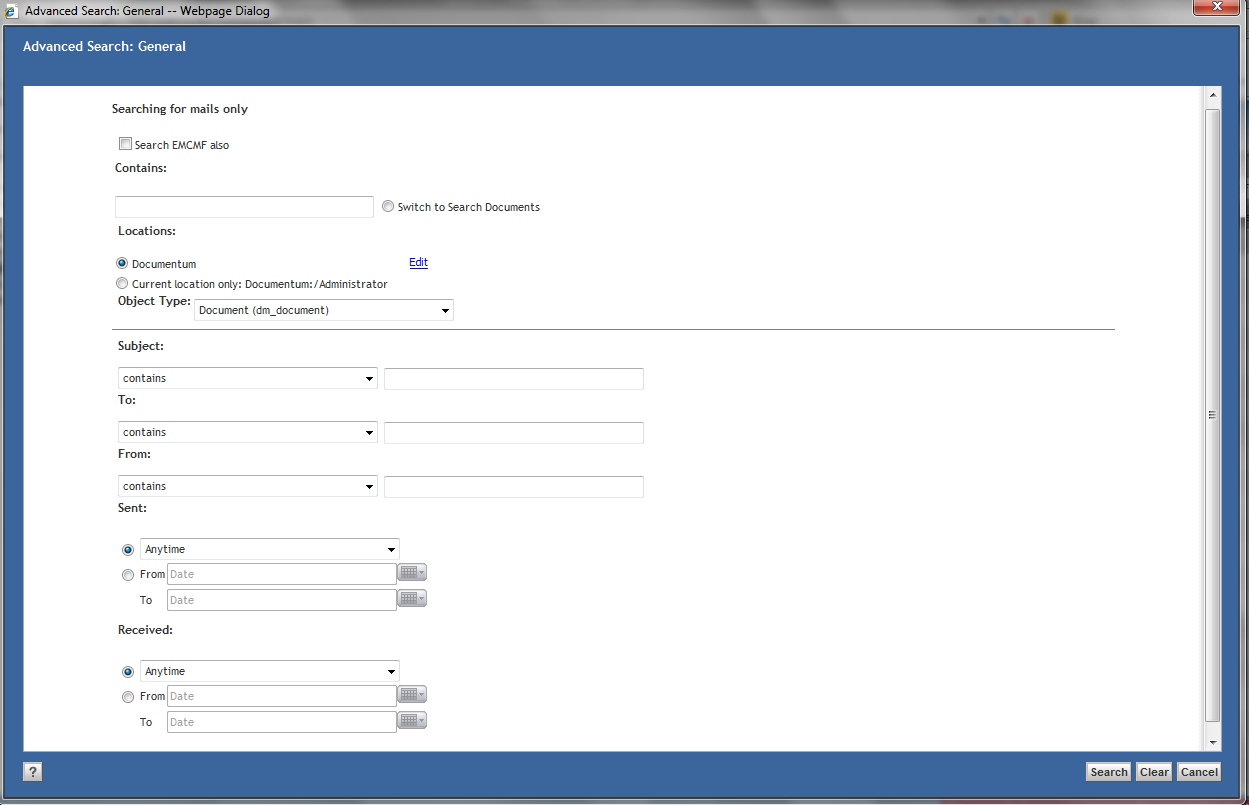The image size is (1249, 805).
Task: Select the Received From date range radio
Action: (x=128, y=697)
